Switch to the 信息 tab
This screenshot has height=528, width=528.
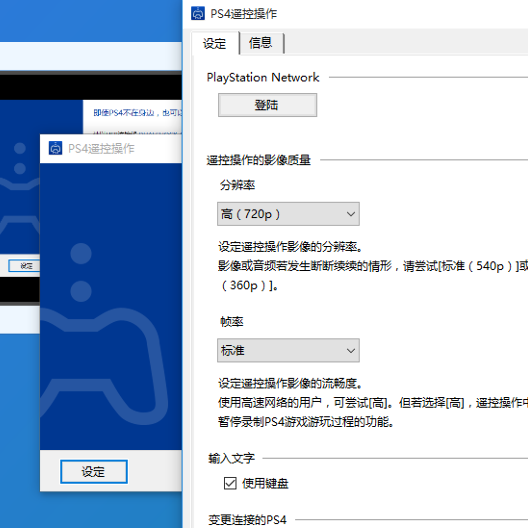click(260, 43)
